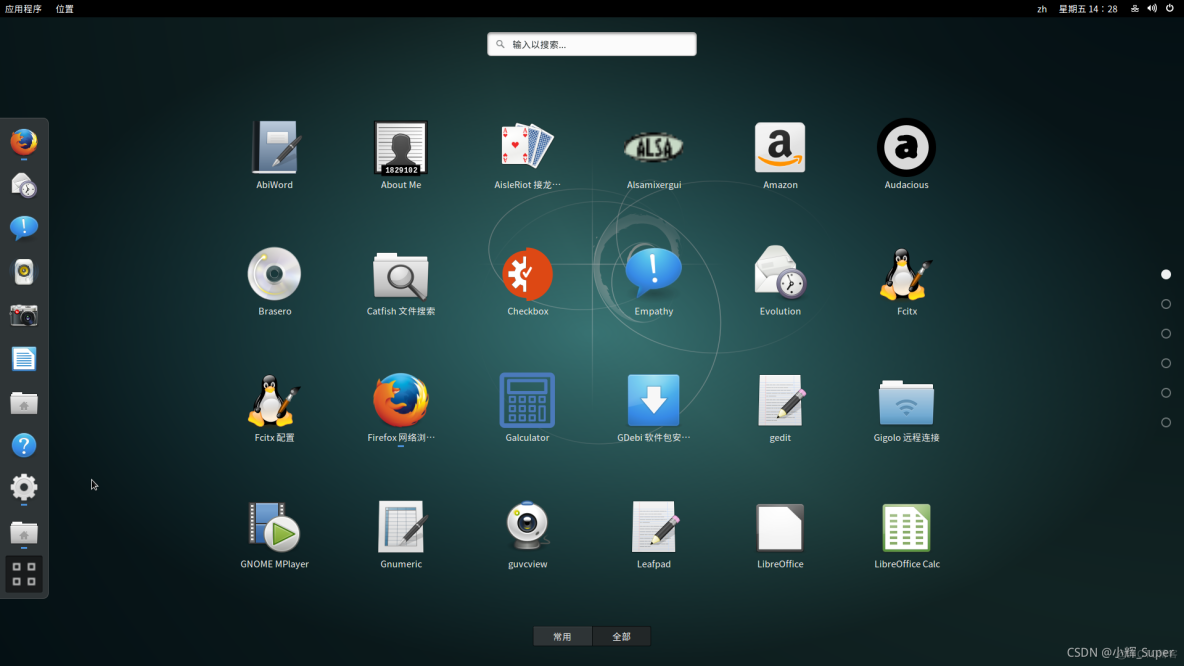
Task: Toggle the show applications grid button
Action: (24, 574)
